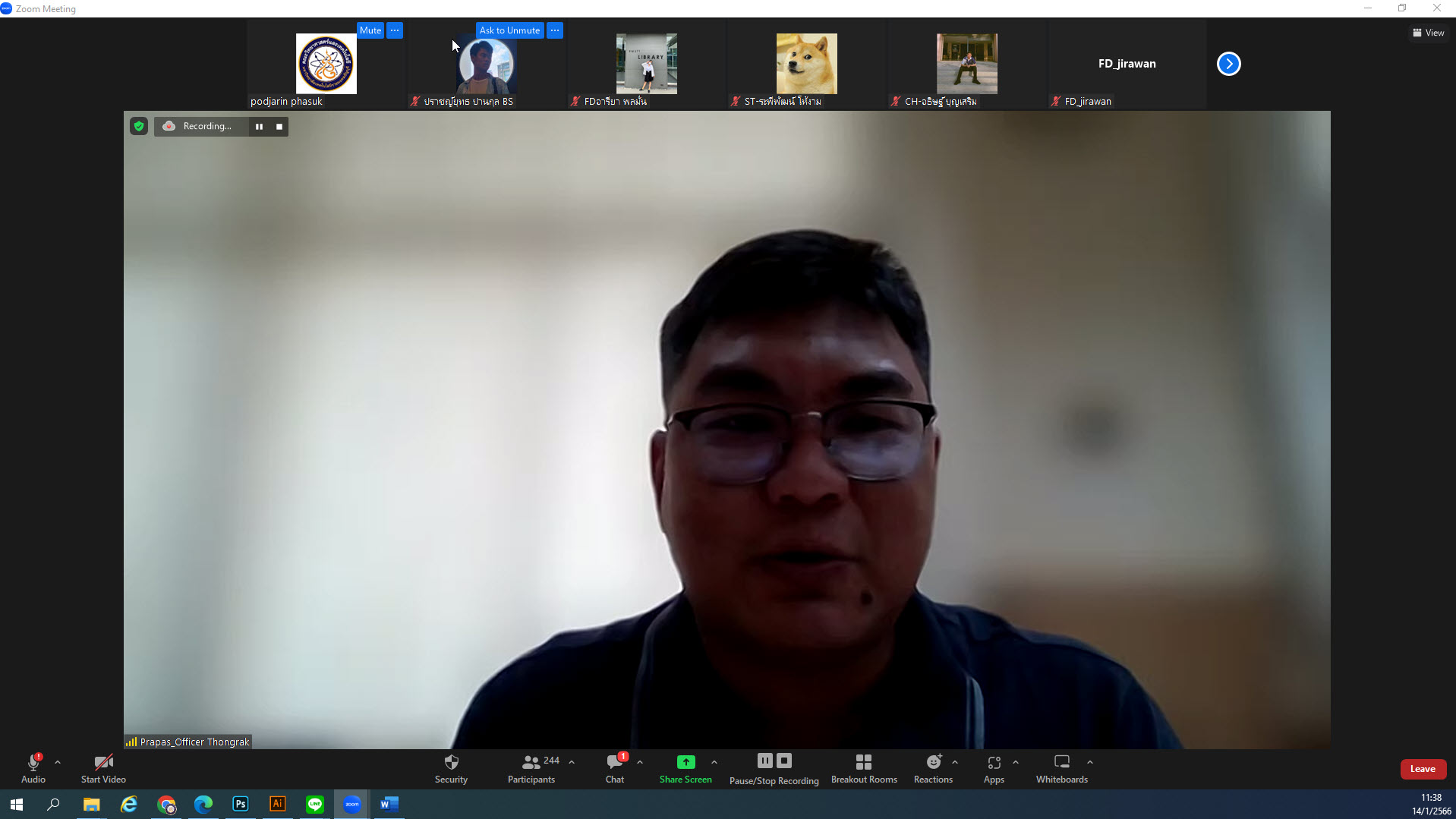1456x819 pixels.
Task: Click the red Leave button
Action: pos(1423,769)
